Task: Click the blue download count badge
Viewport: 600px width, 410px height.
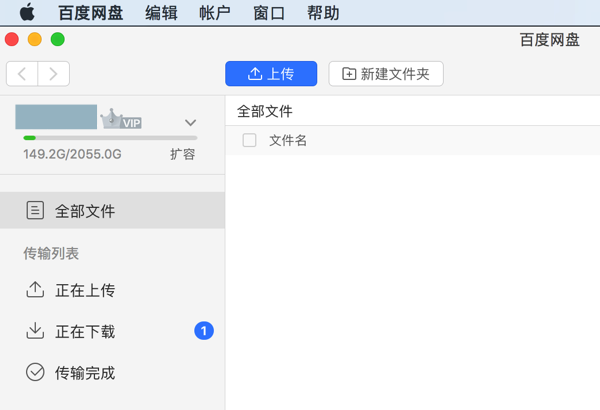Action: coord(204,331)
